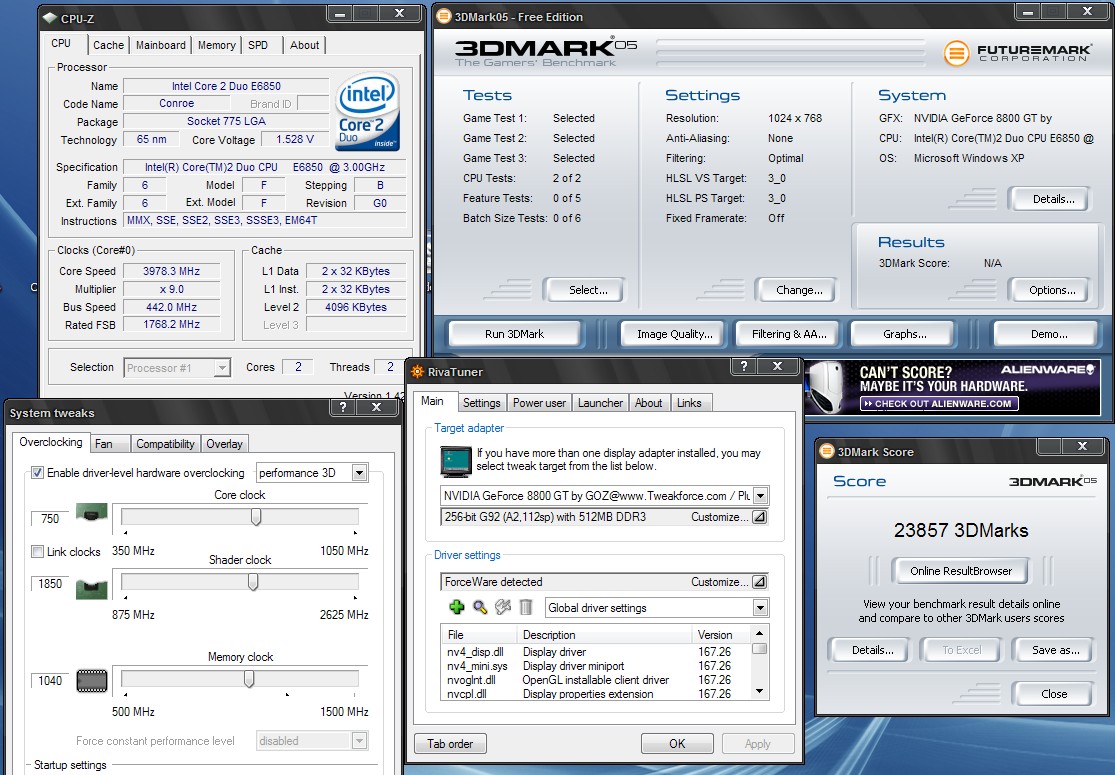Click the CPU-Z title bar icon
The image size is (1115, 775).
tap(50, 18)
